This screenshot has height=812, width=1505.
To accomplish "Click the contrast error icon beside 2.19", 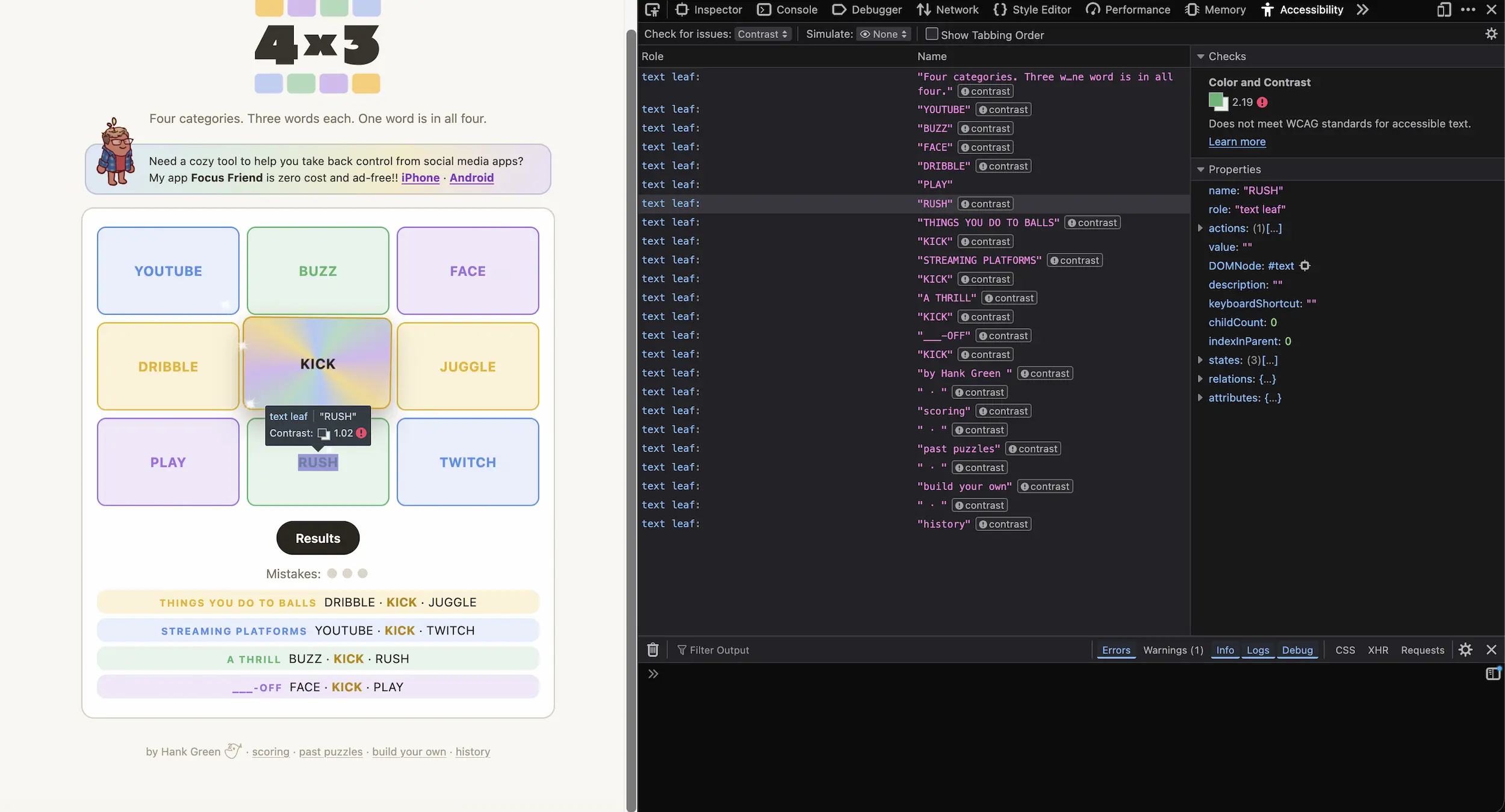I will point(1262,102).
